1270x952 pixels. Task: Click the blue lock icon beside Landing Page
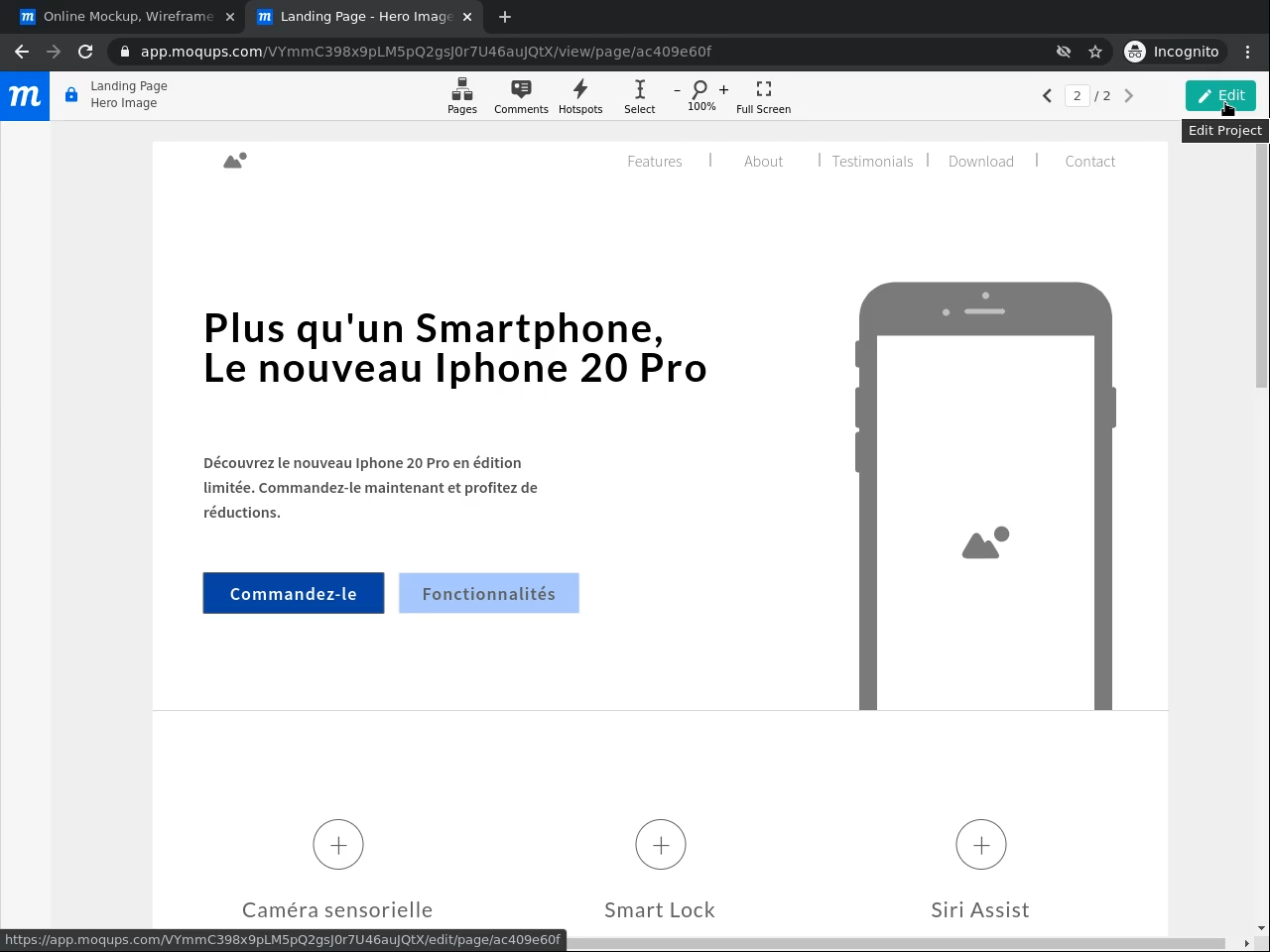(71, 95)
